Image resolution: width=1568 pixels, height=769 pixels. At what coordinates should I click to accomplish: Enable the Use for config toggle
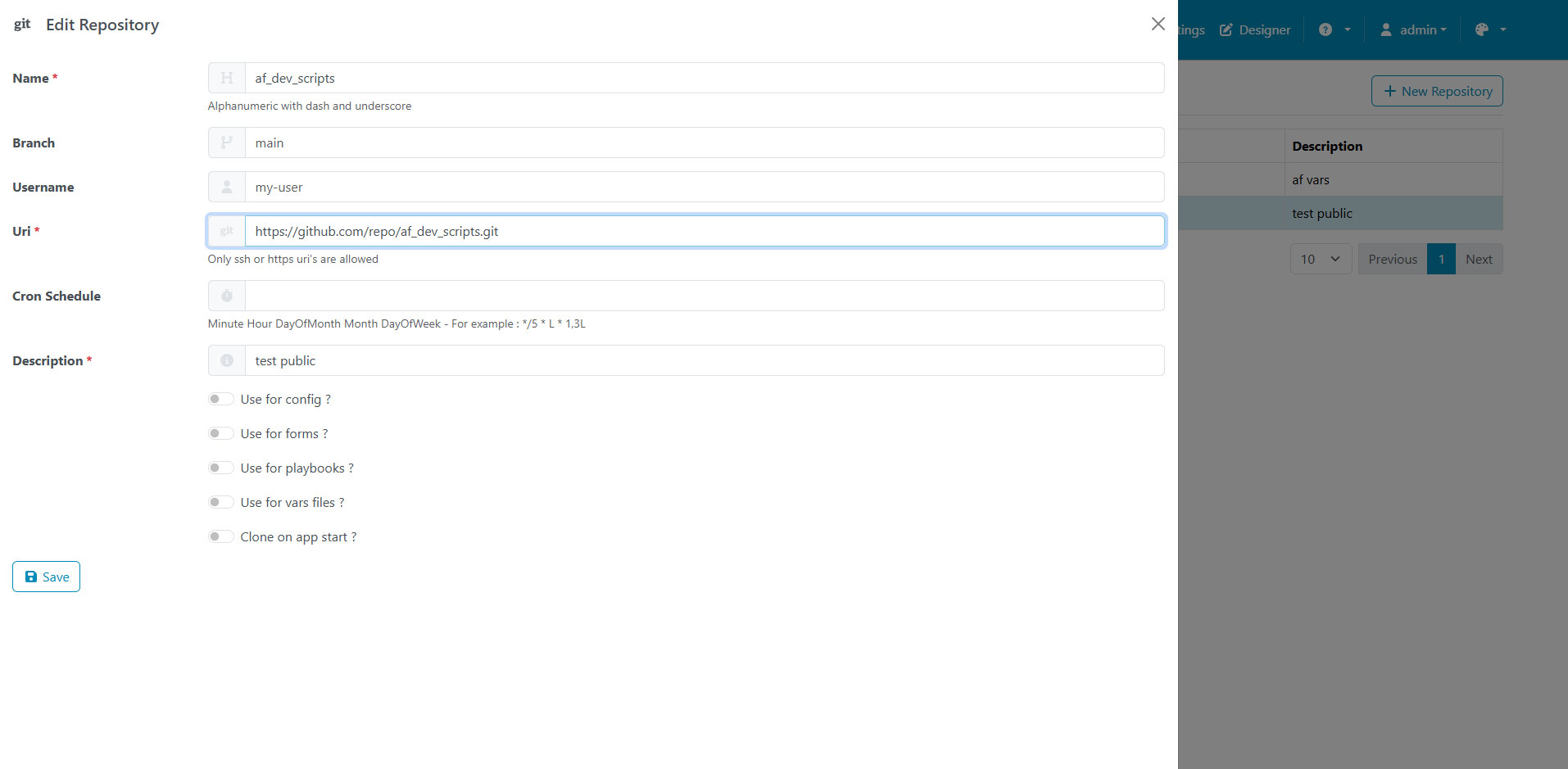point(220,399)
